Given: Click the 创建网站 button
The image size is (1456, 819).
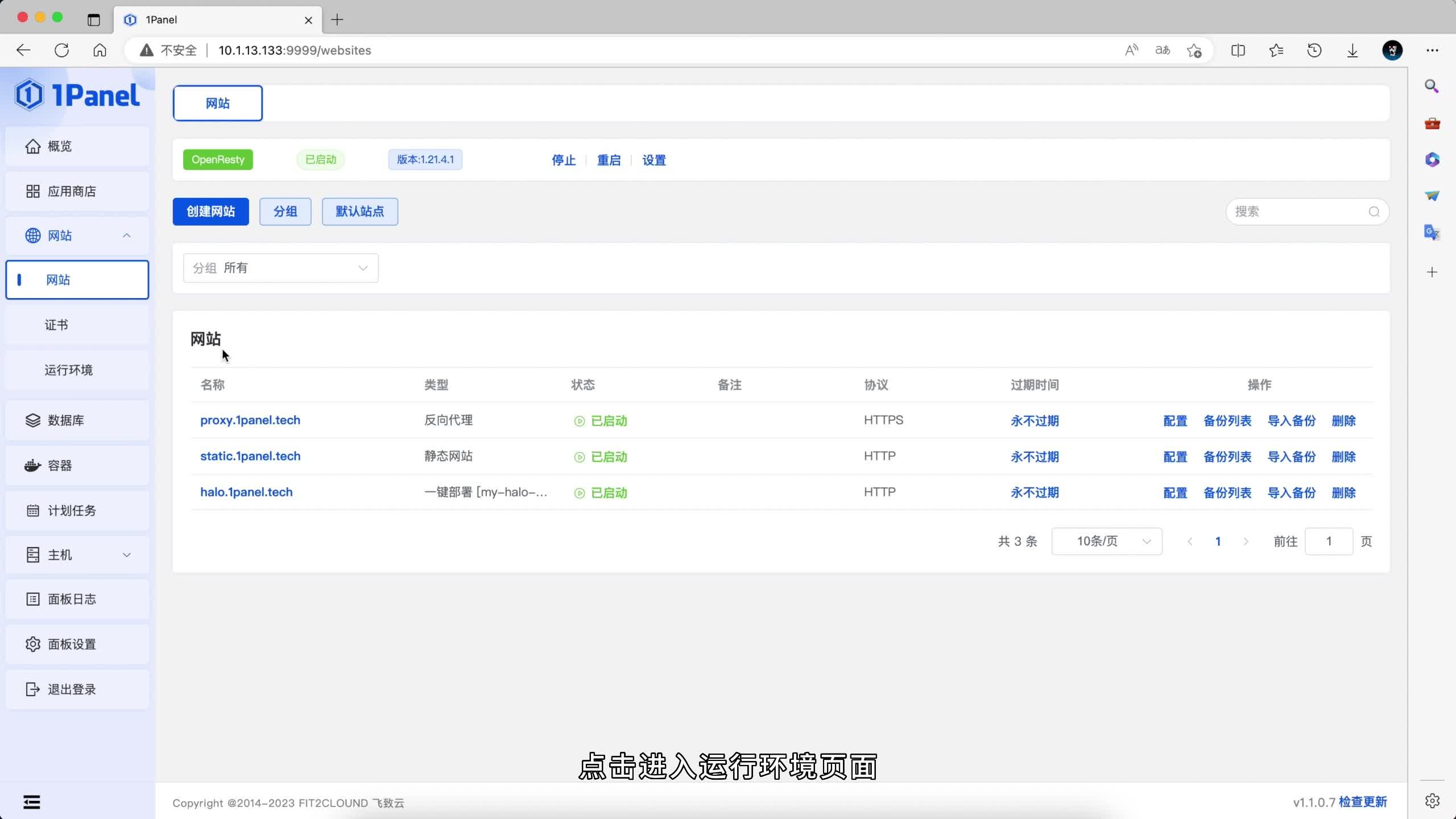Looking at the screenshot, I should coord(210,211).
